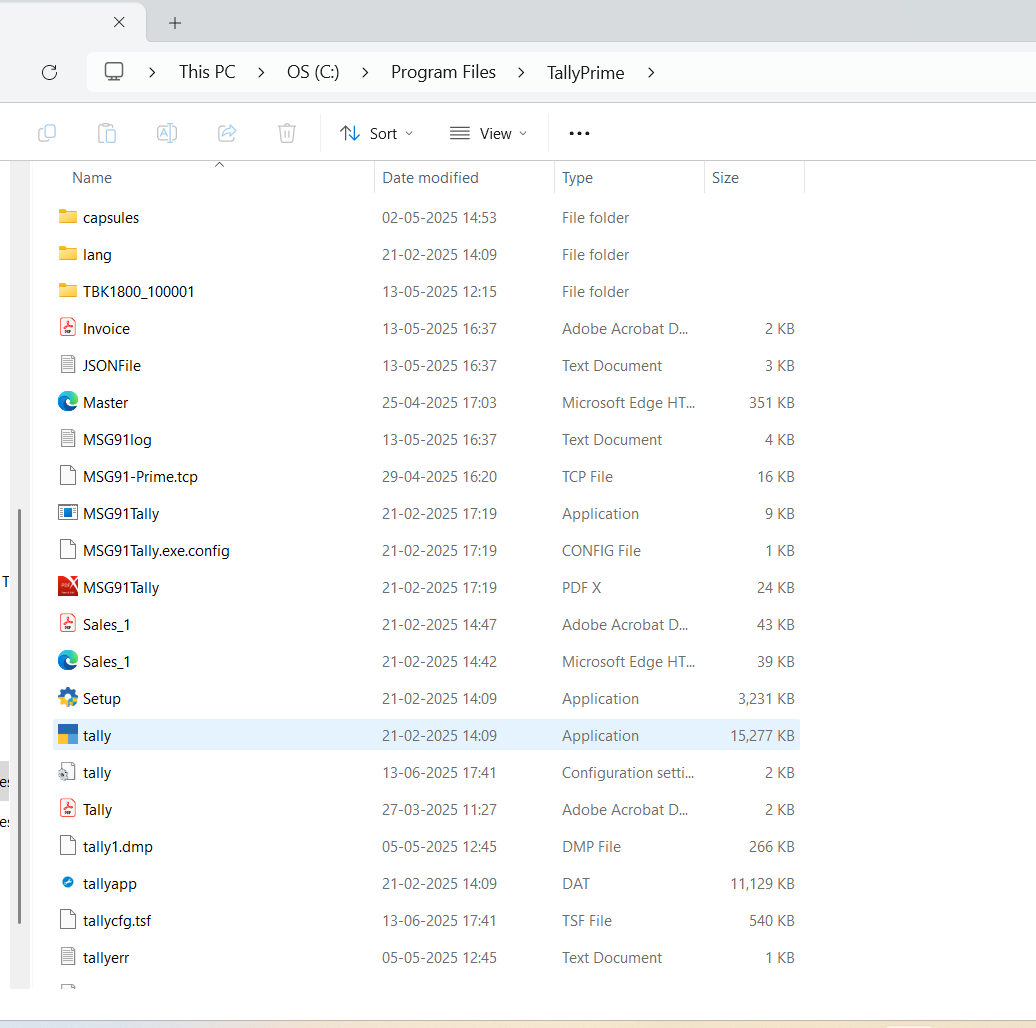Screen dimensions: 1036x1028
Task: Click the TSF File type cell
Action: tap(586, 920)
